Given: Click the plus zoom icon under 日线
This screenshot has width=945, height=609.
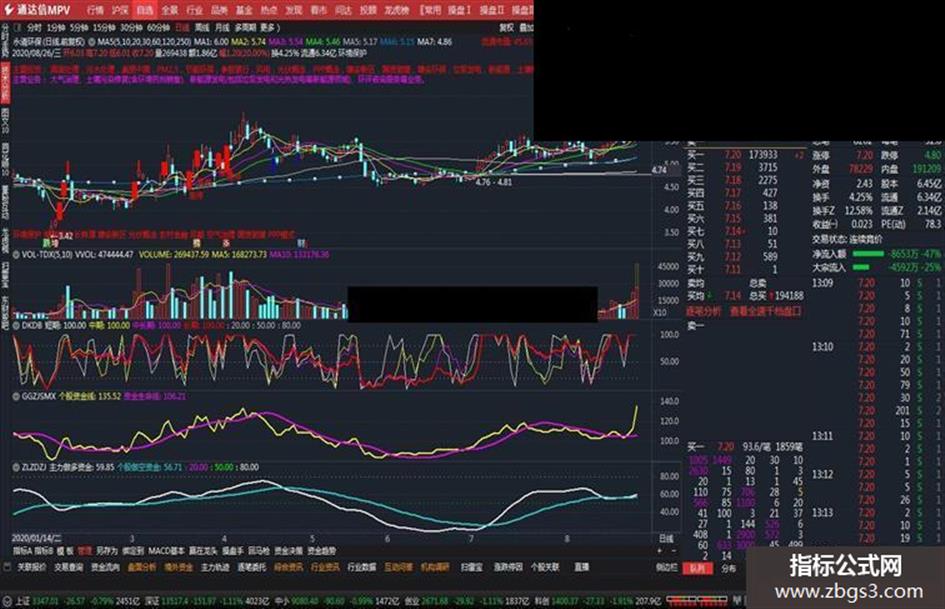Looking at the screenshot, I should 660,551.
